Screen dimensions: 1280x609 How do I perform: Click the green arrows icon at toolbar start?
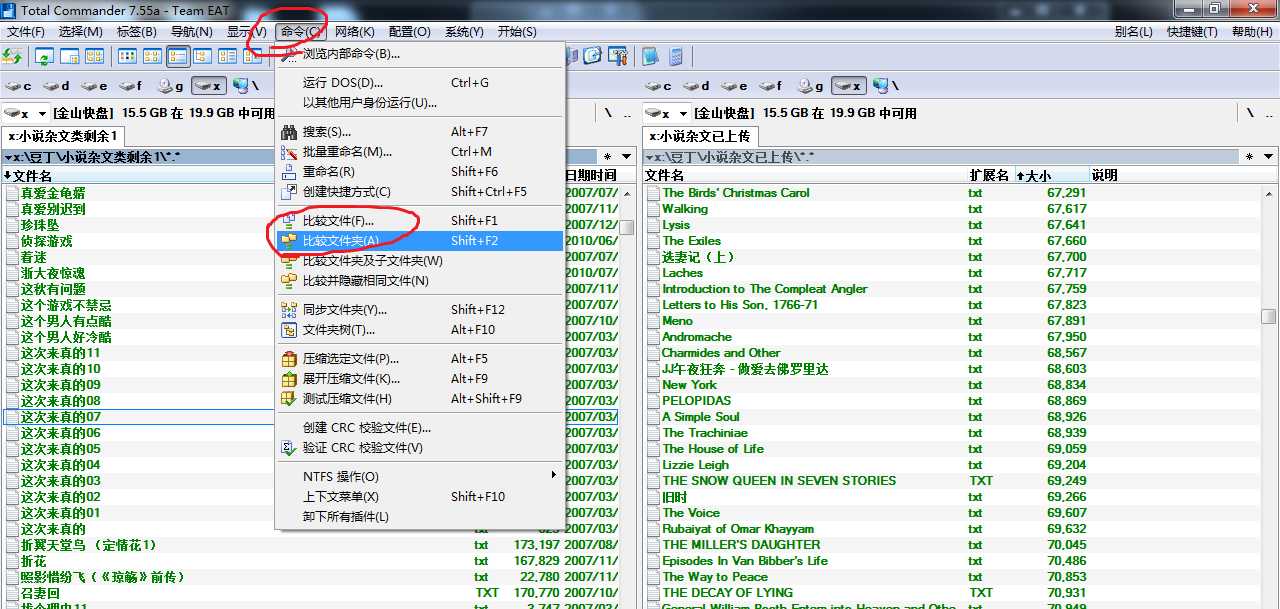click(13, 56)
